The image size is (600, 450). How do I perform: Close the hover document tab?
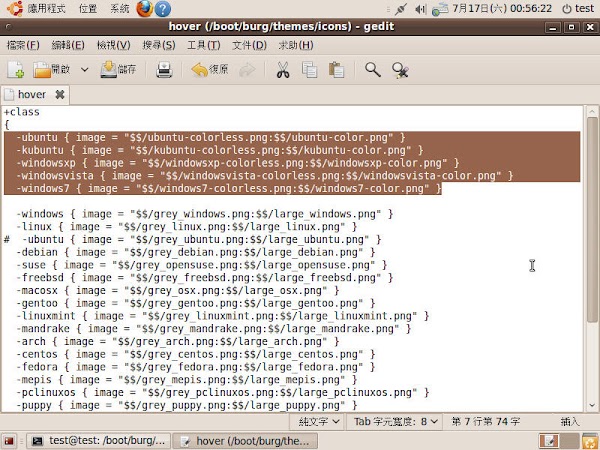point(60,95)
